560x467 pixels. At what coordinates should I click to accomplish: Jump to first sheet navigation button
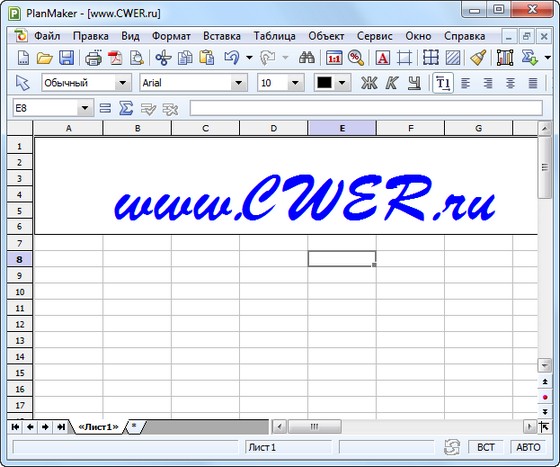(15, 427)
